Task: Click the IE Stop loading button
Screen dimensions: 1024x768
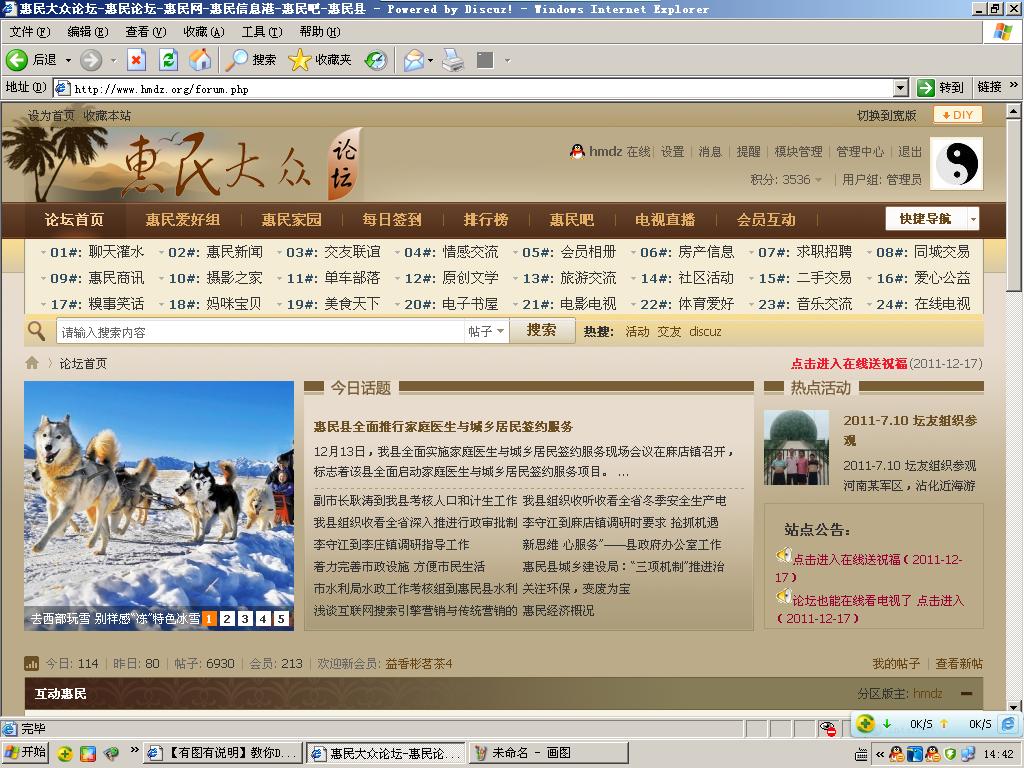Action: coord(136,60)
